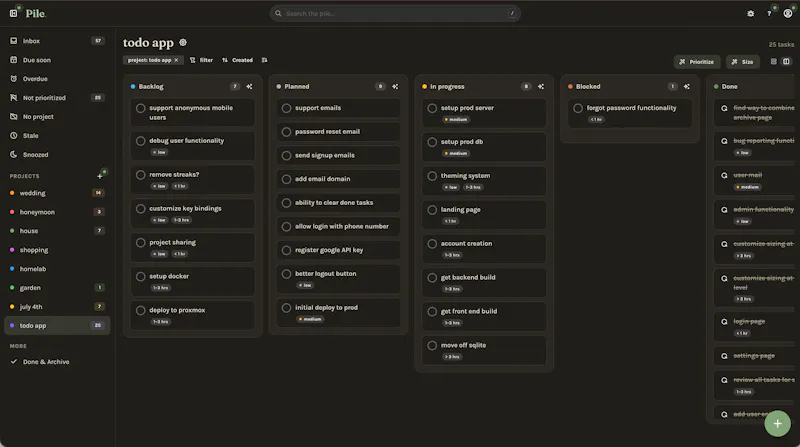Open the customize key bindings card
This screenshot has width=800, height=447.
(x=193, y=214)
